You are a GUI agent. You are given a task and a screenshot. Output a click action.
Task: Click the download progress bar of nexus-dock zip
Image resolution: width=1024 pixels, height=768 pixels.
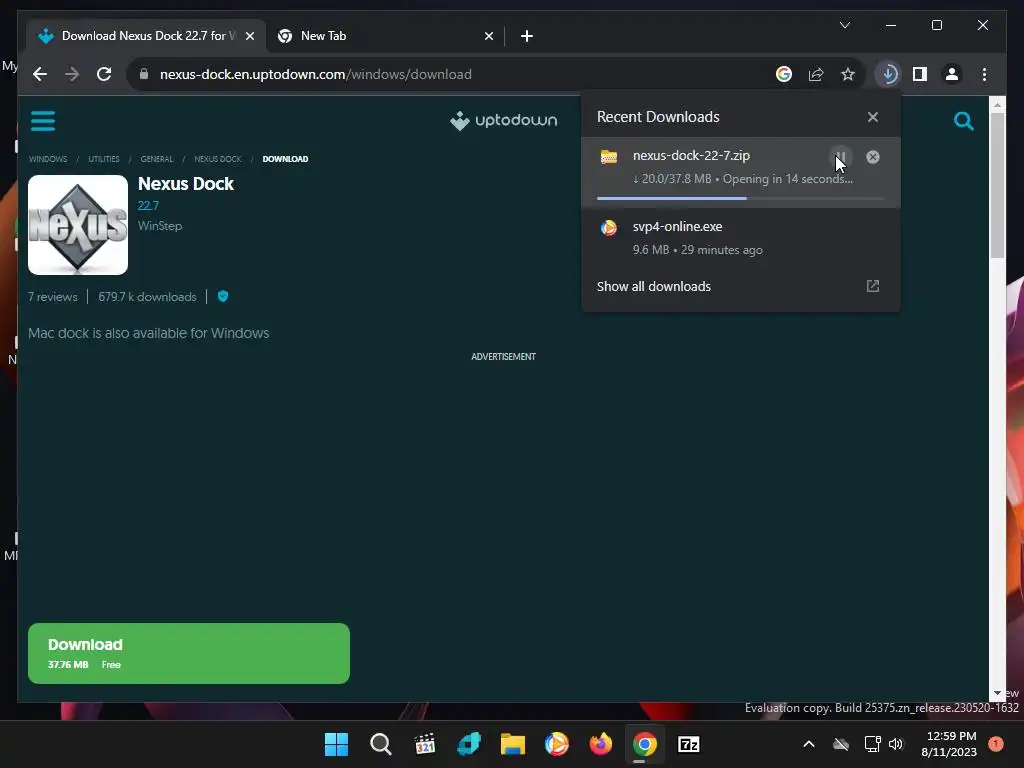pos(741,198)
